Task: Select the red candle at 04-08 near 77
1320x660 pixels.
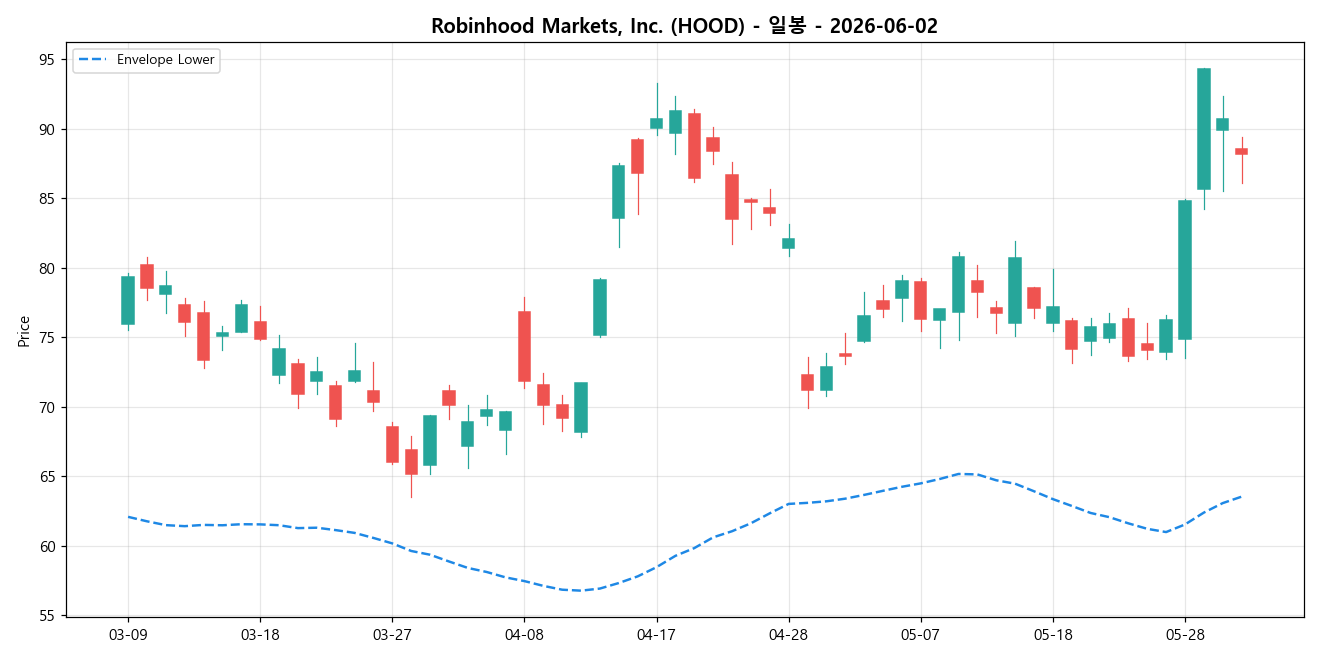Action: [x=524, y=346]
